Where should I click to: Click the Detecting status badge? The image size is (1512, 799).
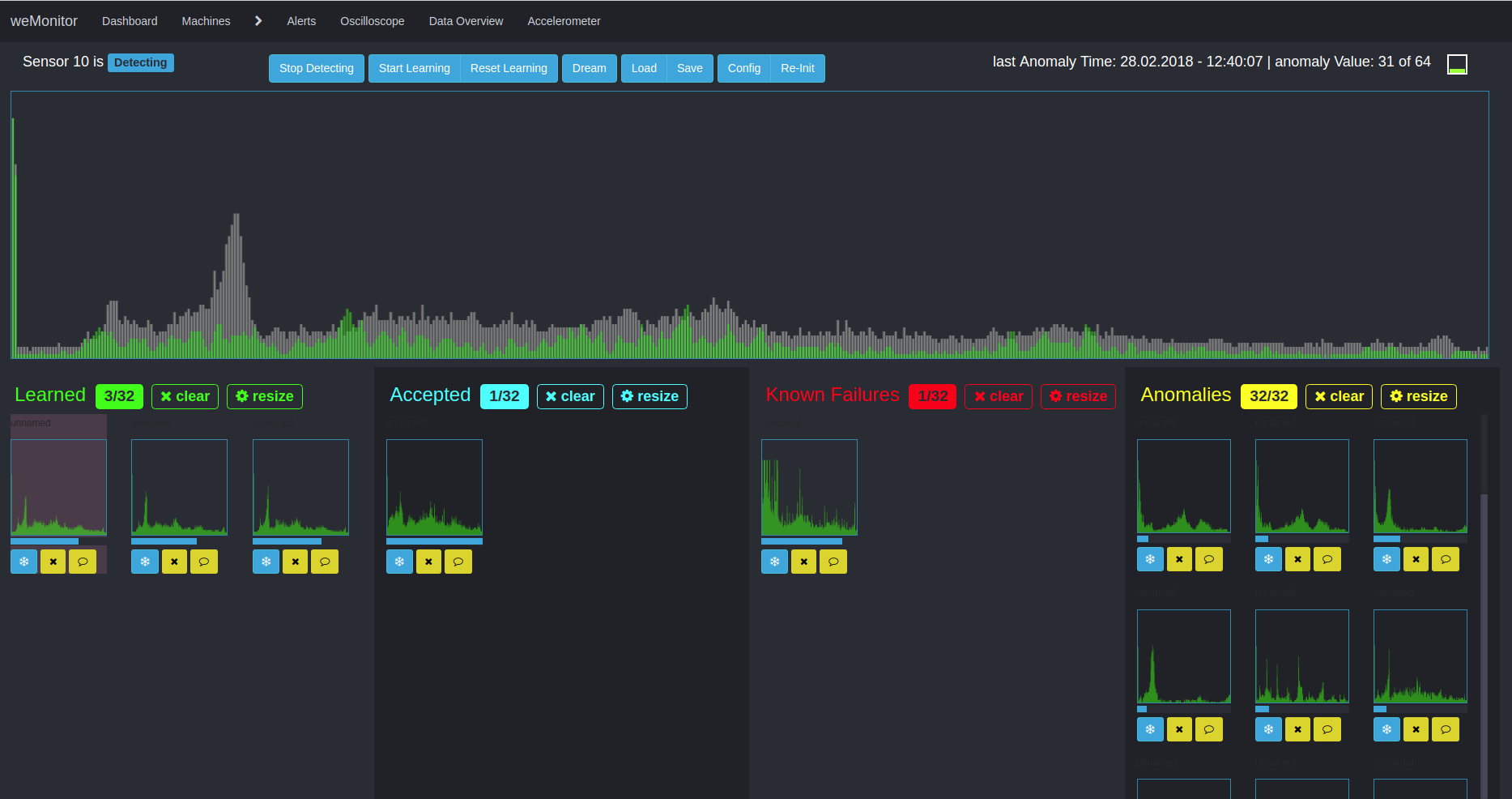coord(141,62)
